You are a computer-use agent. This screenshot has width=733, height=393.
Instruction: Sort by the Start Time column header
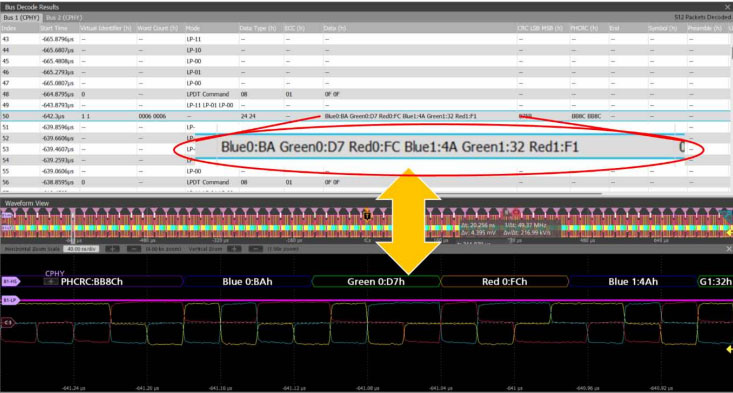tap(54, 28)
